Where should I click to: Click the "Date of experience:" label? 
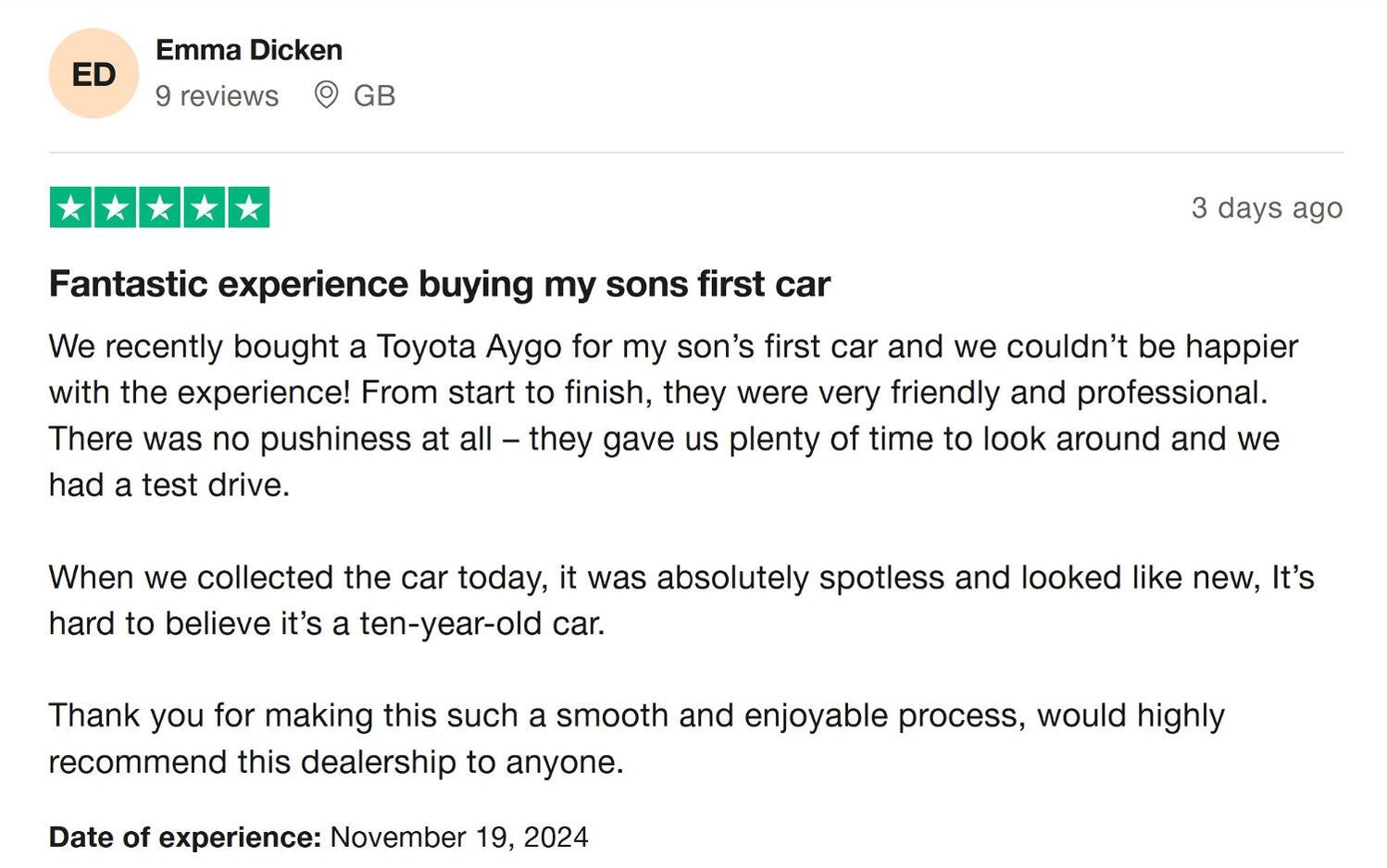pyautogui.click(x=184, y=837)
